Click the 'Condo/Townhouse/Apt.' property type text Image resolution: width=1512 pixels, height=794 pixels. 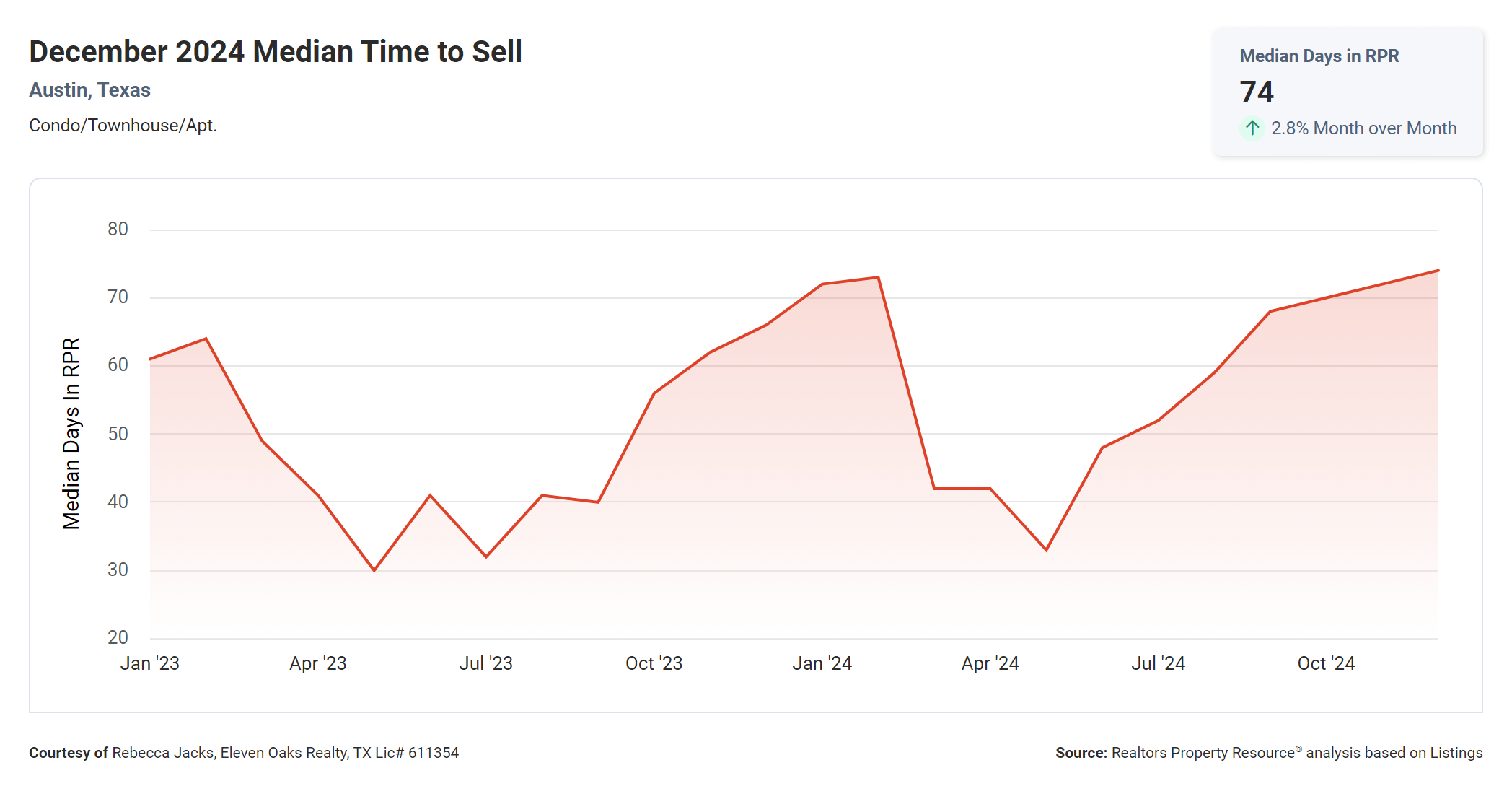123,126
